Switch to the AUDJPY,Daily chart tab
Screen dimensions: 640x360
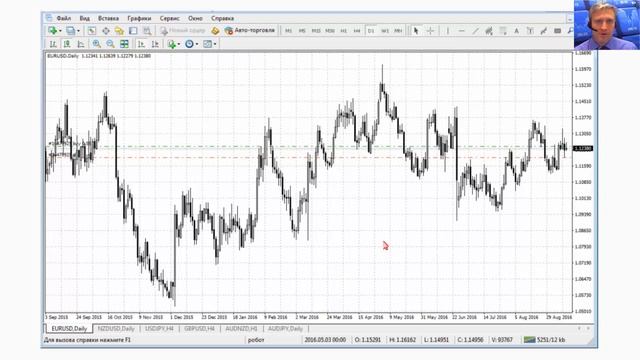(x=285, y=329)
